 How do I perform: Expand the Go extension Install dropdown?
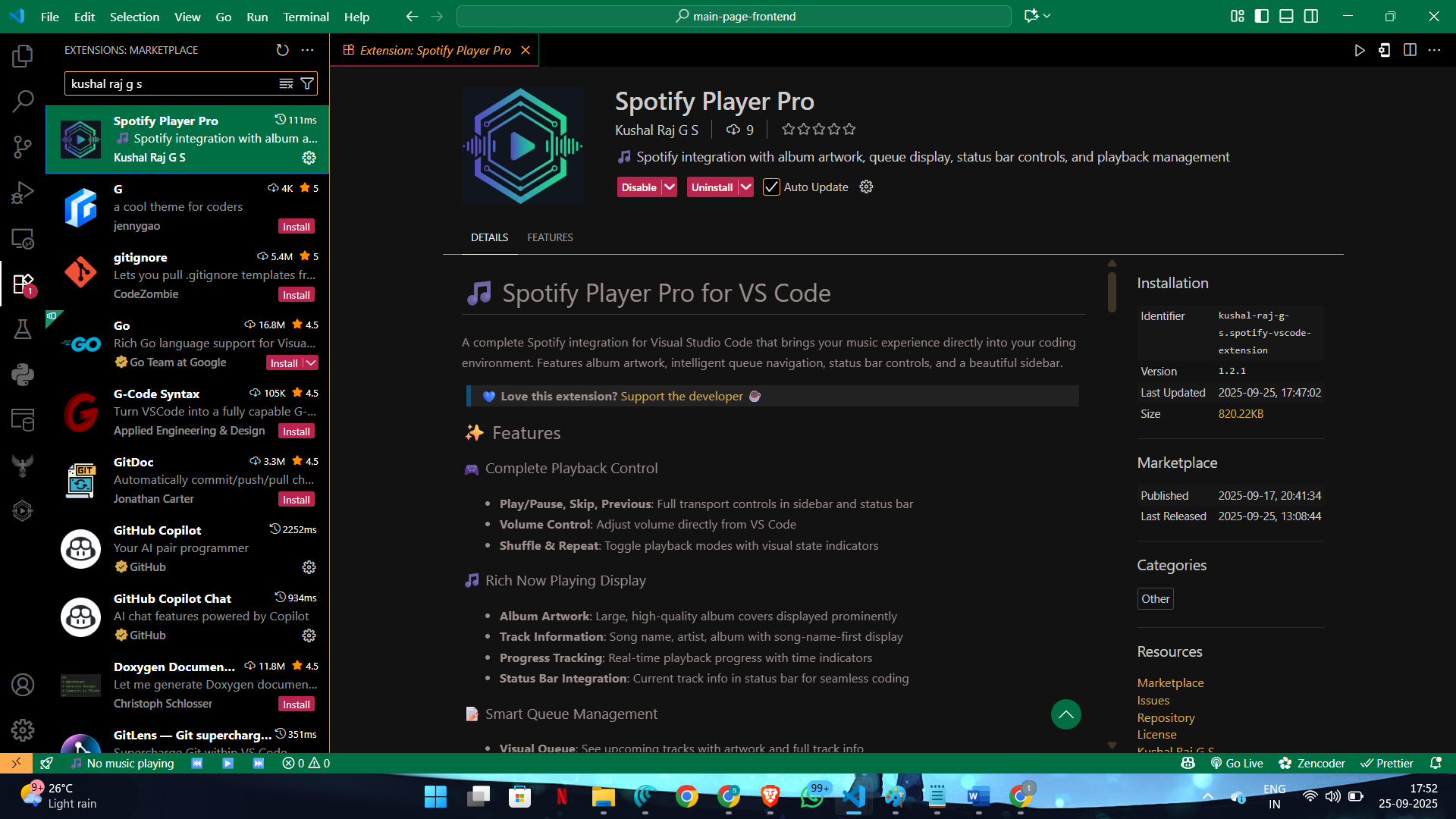tap(311, 363)
